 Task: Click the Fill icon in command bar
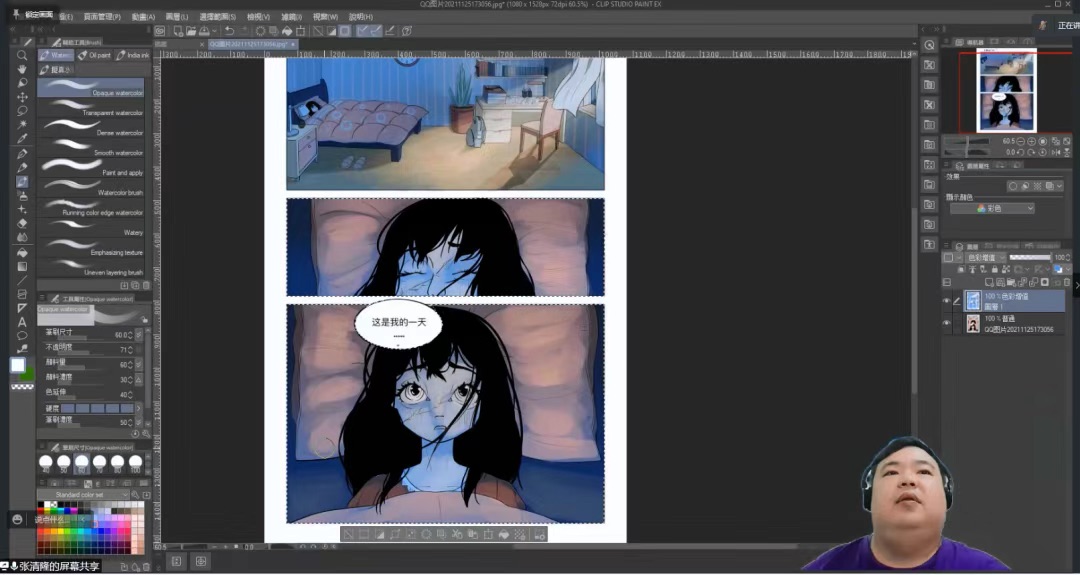pyautogui.click(x=287, y=31)
